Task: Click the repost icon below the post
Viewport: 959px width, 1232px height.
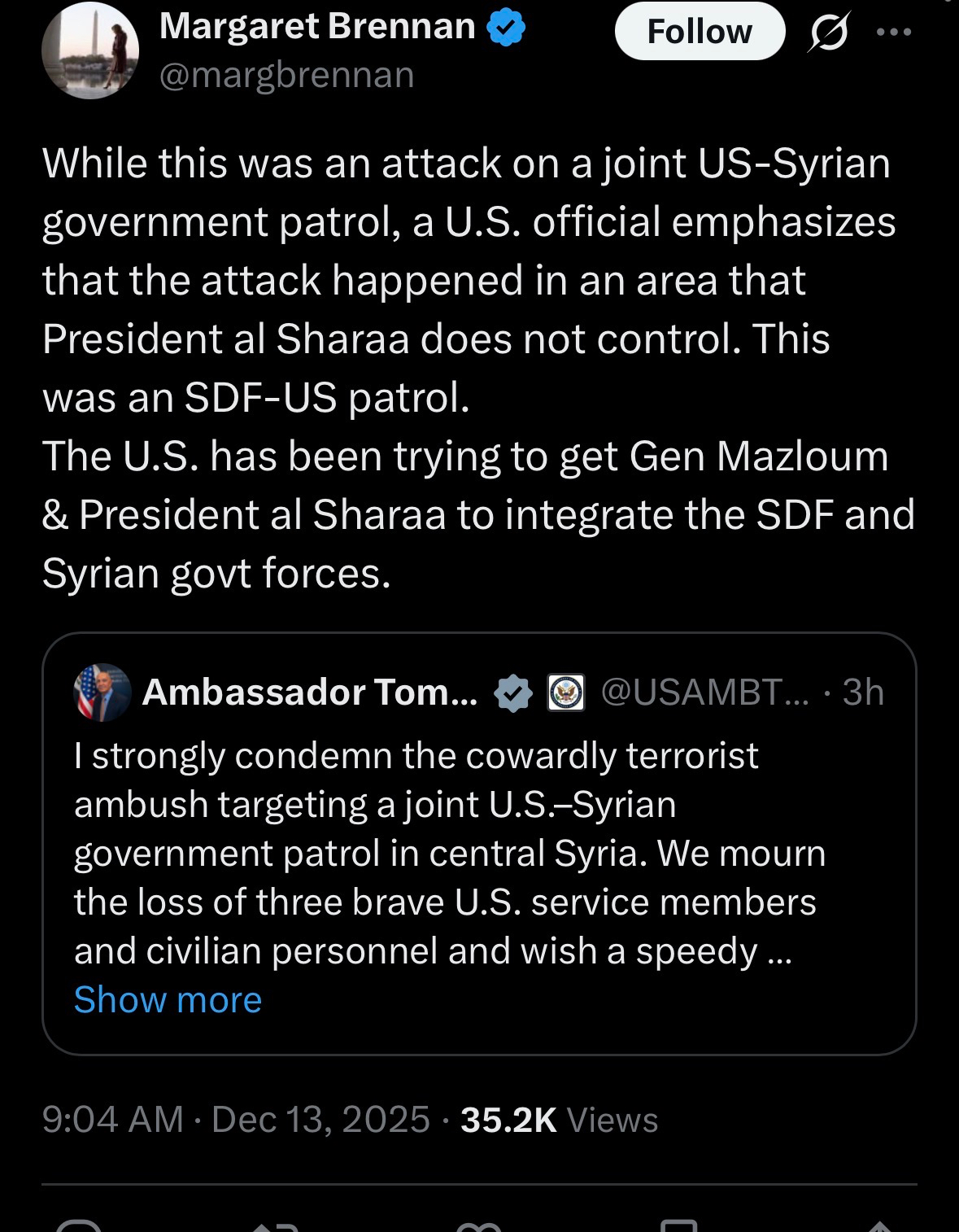Action: [x=277, y=1225]
